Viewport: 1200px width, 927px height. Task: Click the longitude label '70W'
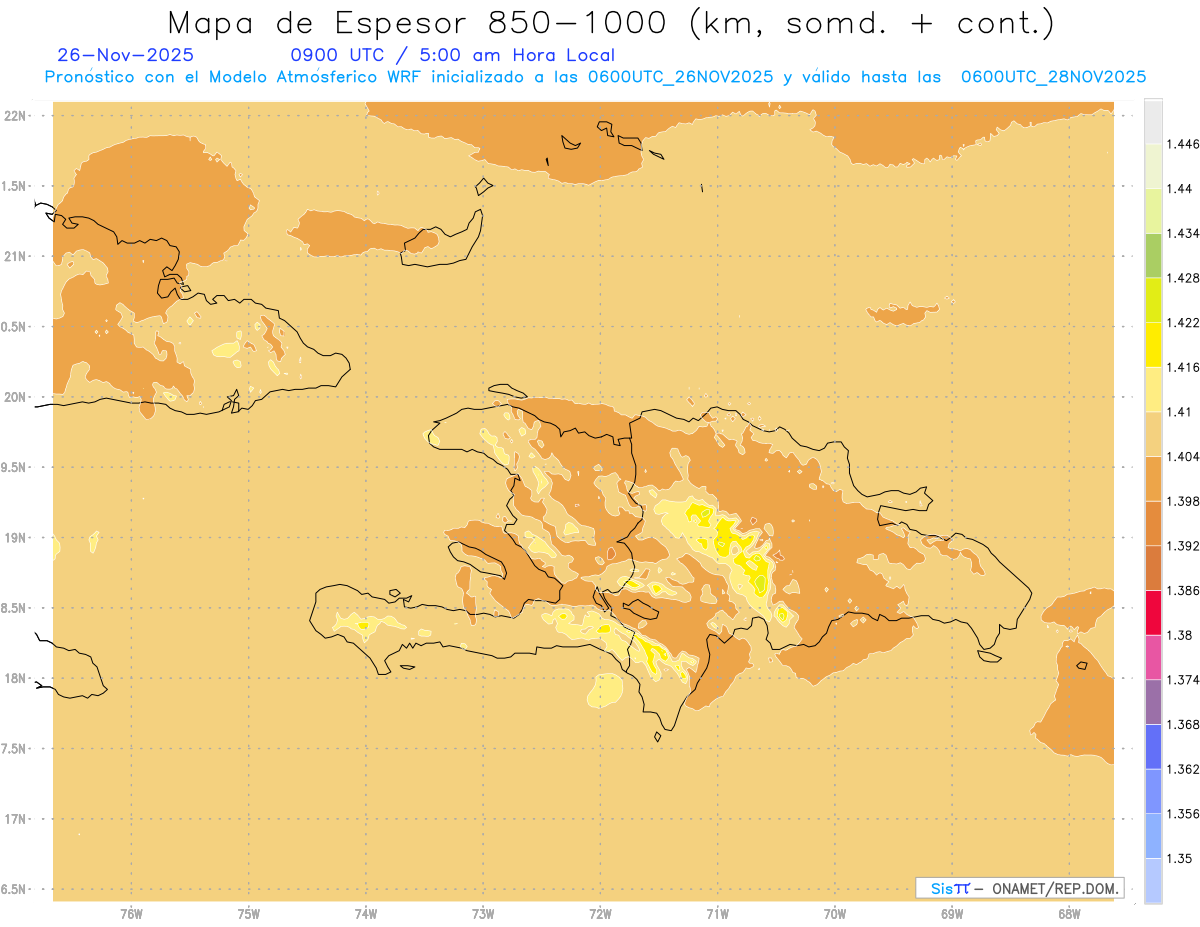835,914
